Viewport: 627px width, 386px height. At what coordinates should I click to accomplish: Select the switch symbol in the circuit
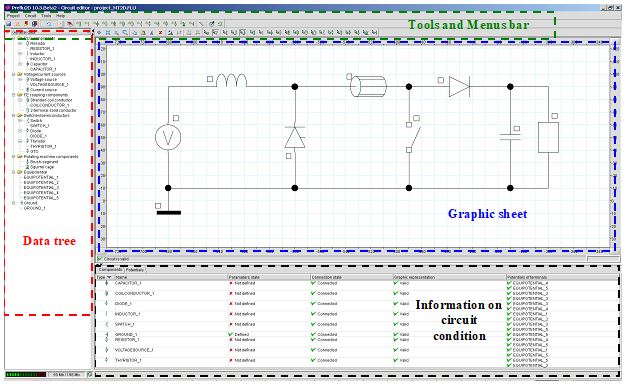413,137
